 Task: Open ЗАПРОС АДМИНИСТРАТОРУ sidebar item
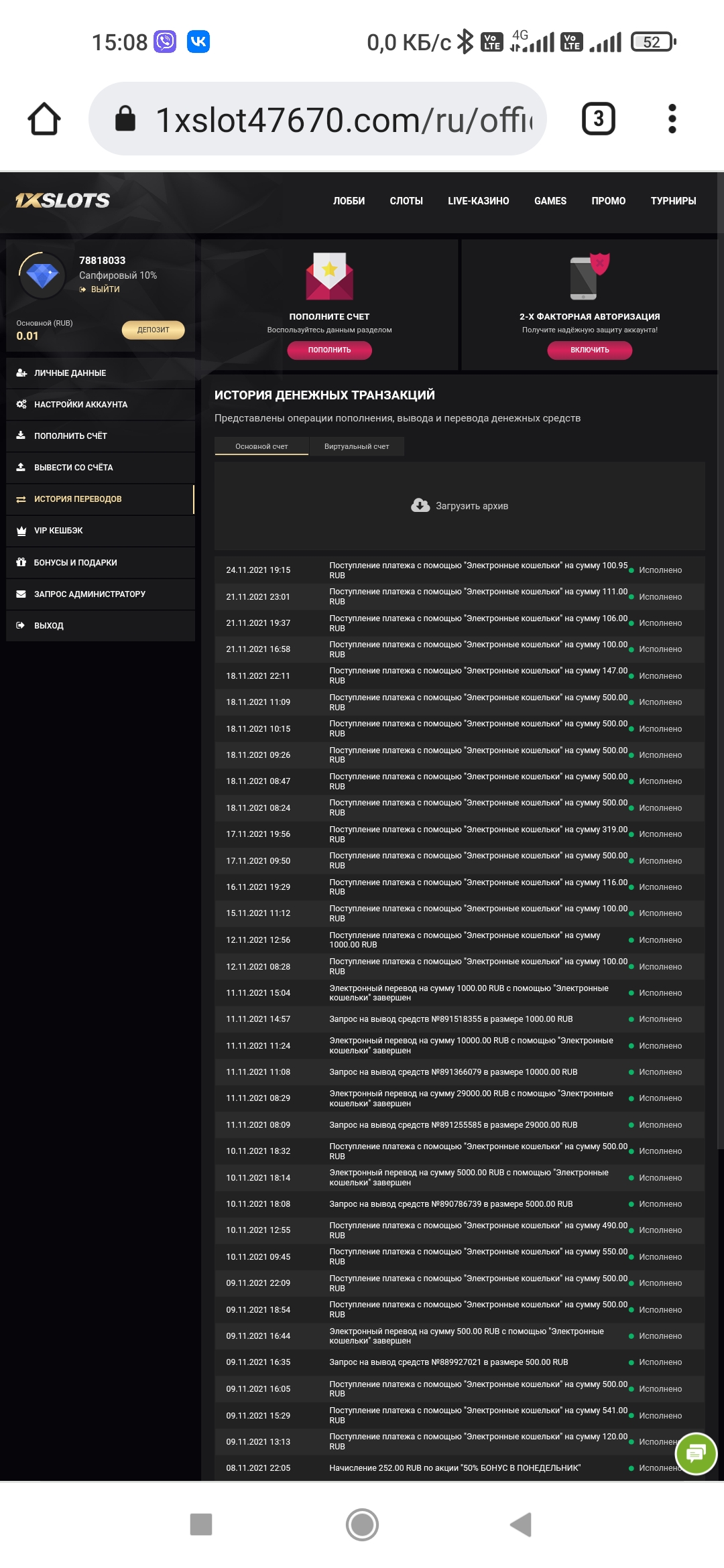pos(101,594)
